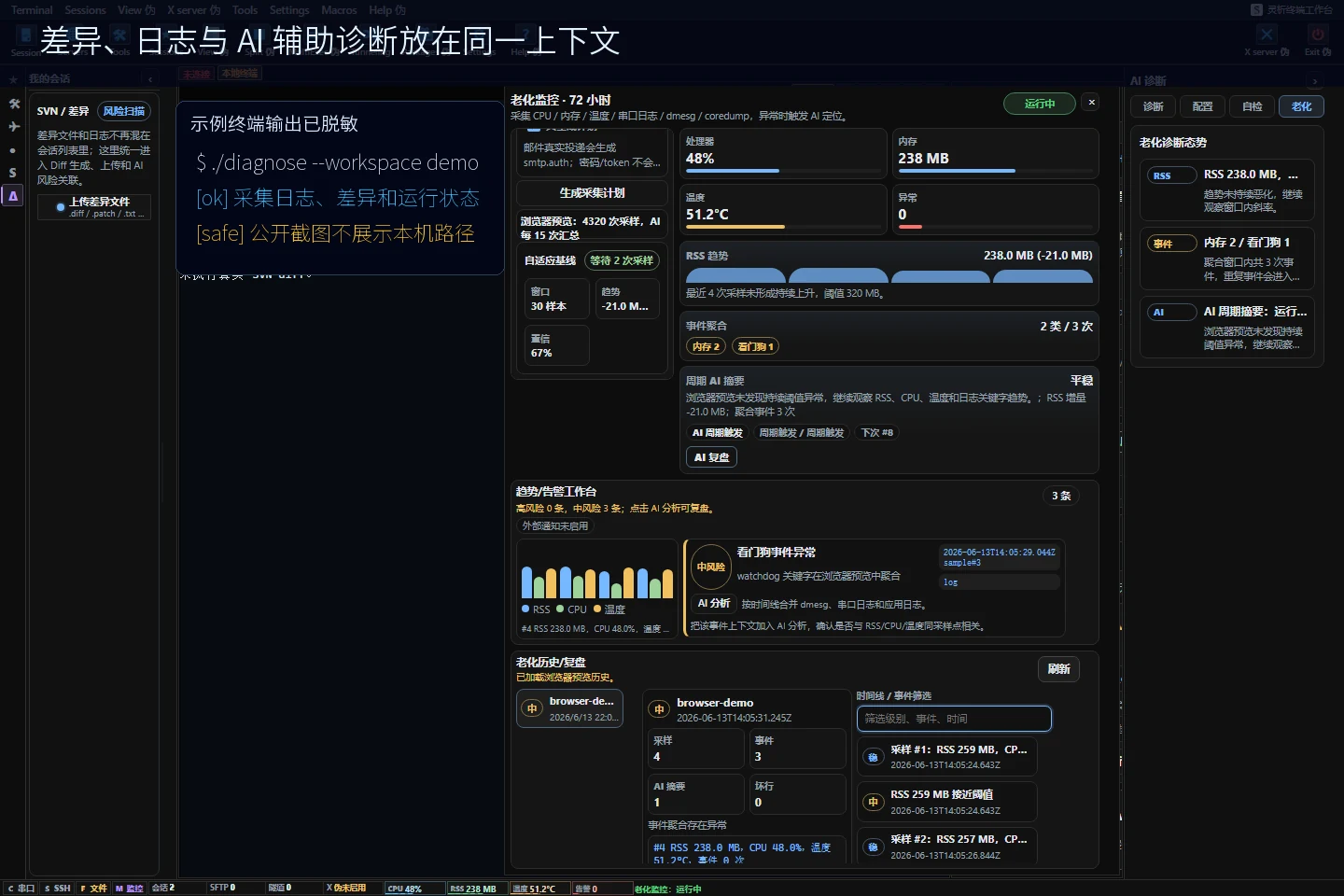Switch to the 自检 tab
Viewport: 1344px width, 896px height.
(1253, 106)
